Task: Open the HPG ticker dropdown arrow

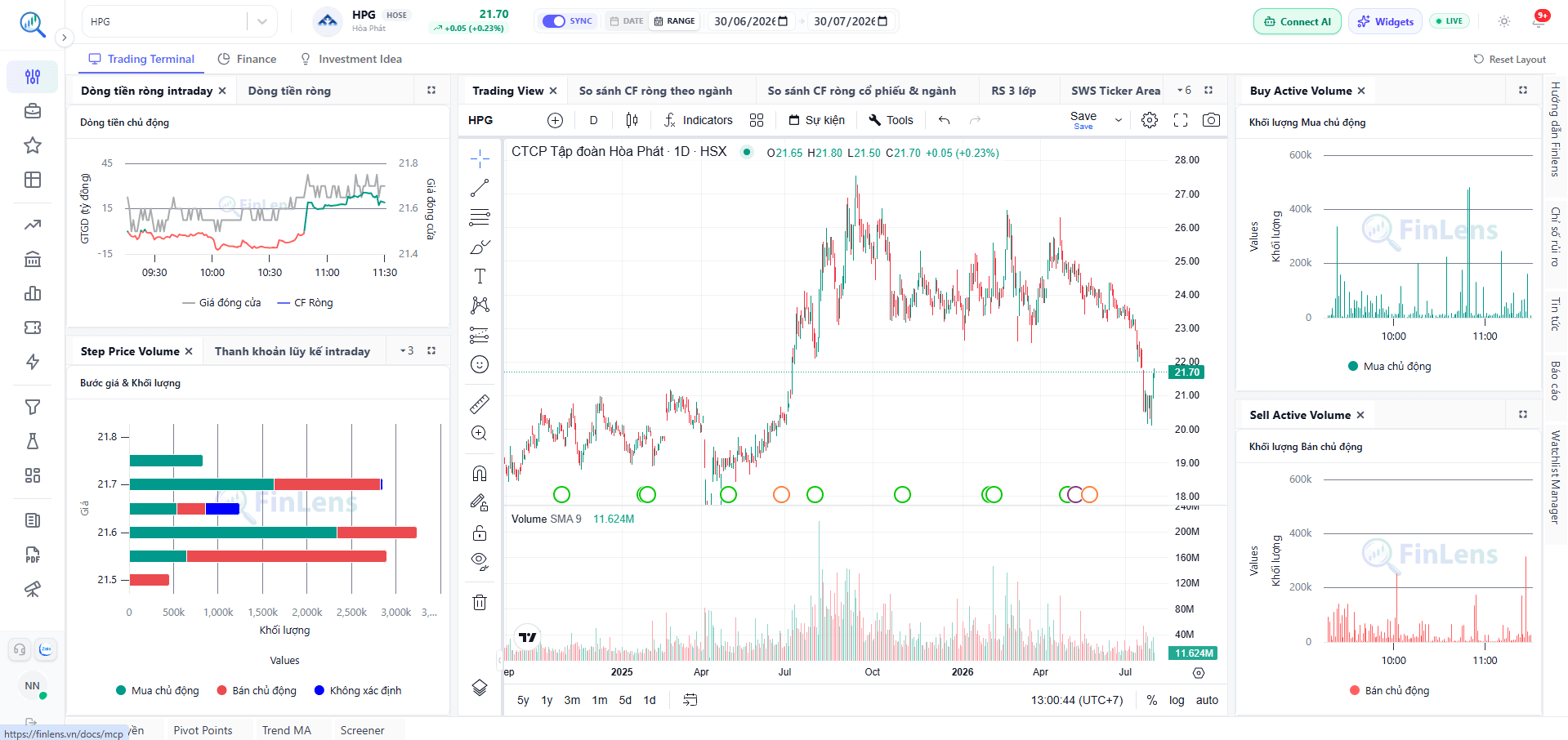Action: coord(262,21)
